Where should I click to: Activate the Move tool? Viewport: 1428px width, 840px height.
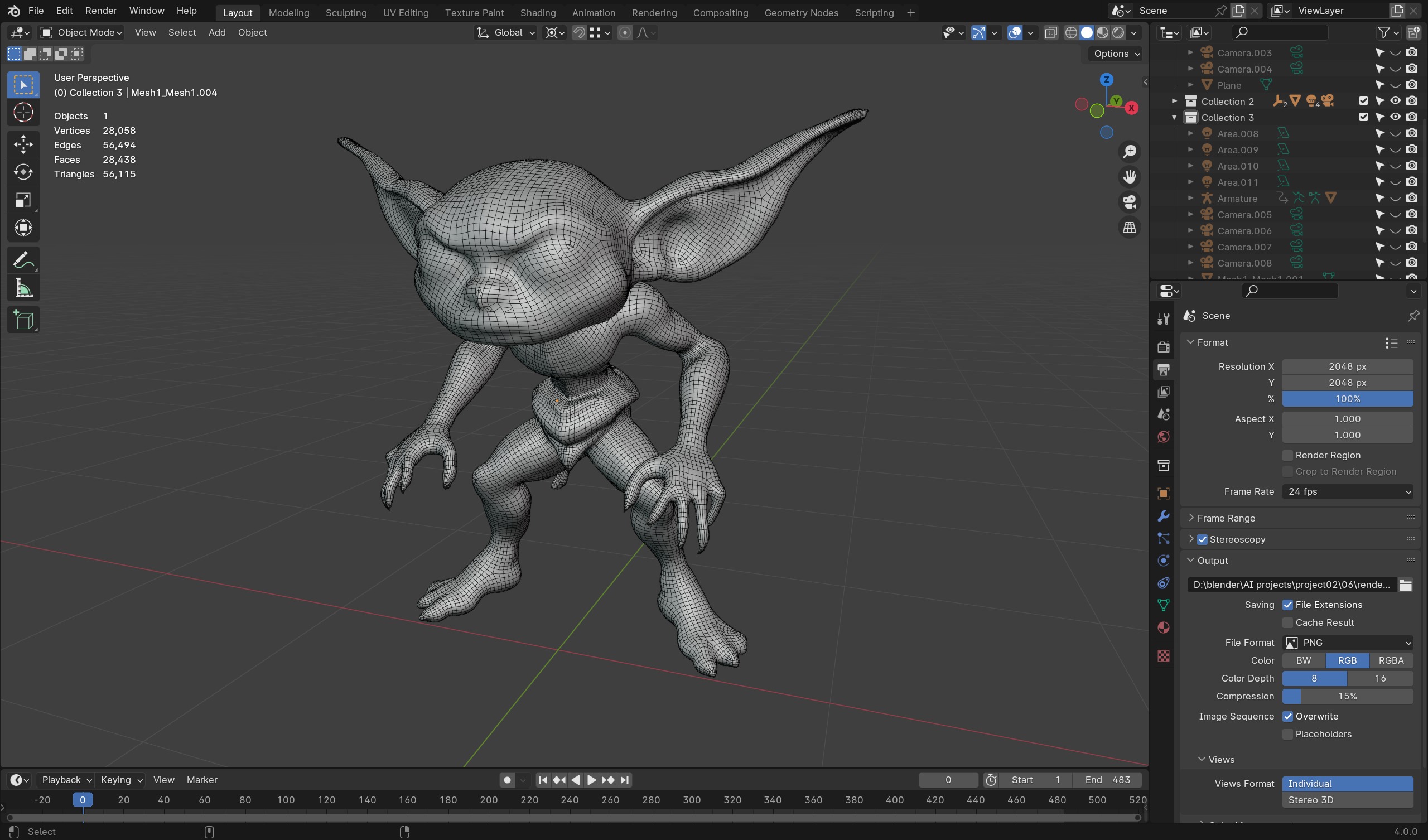coord(23,144)
